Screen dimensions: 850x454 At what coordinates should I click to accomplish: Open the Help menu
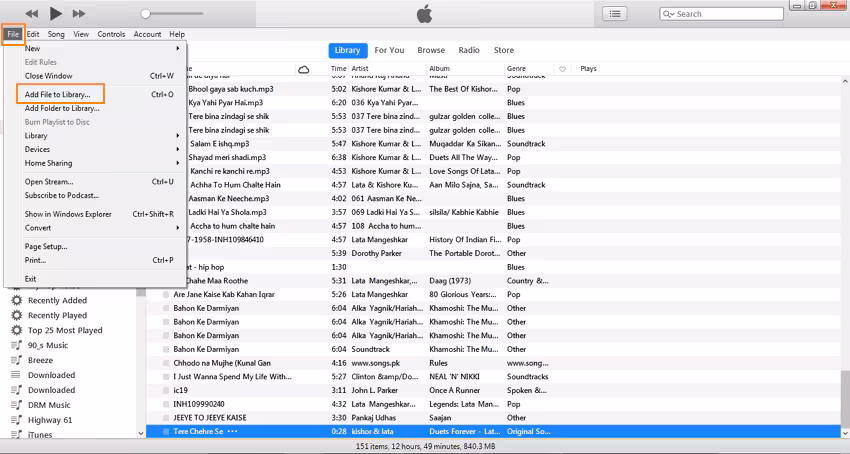177,34
